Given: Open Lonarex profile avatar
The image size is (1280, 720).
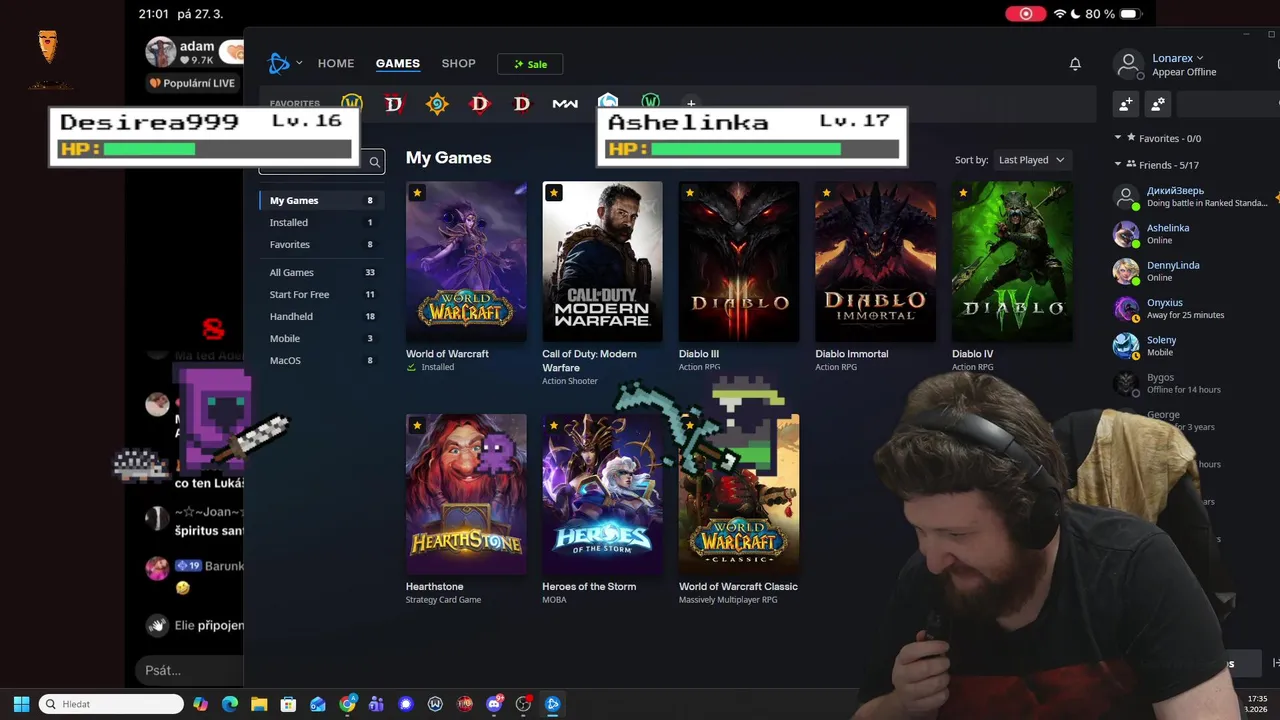Looking at the screenshot, I should 1128,65.
